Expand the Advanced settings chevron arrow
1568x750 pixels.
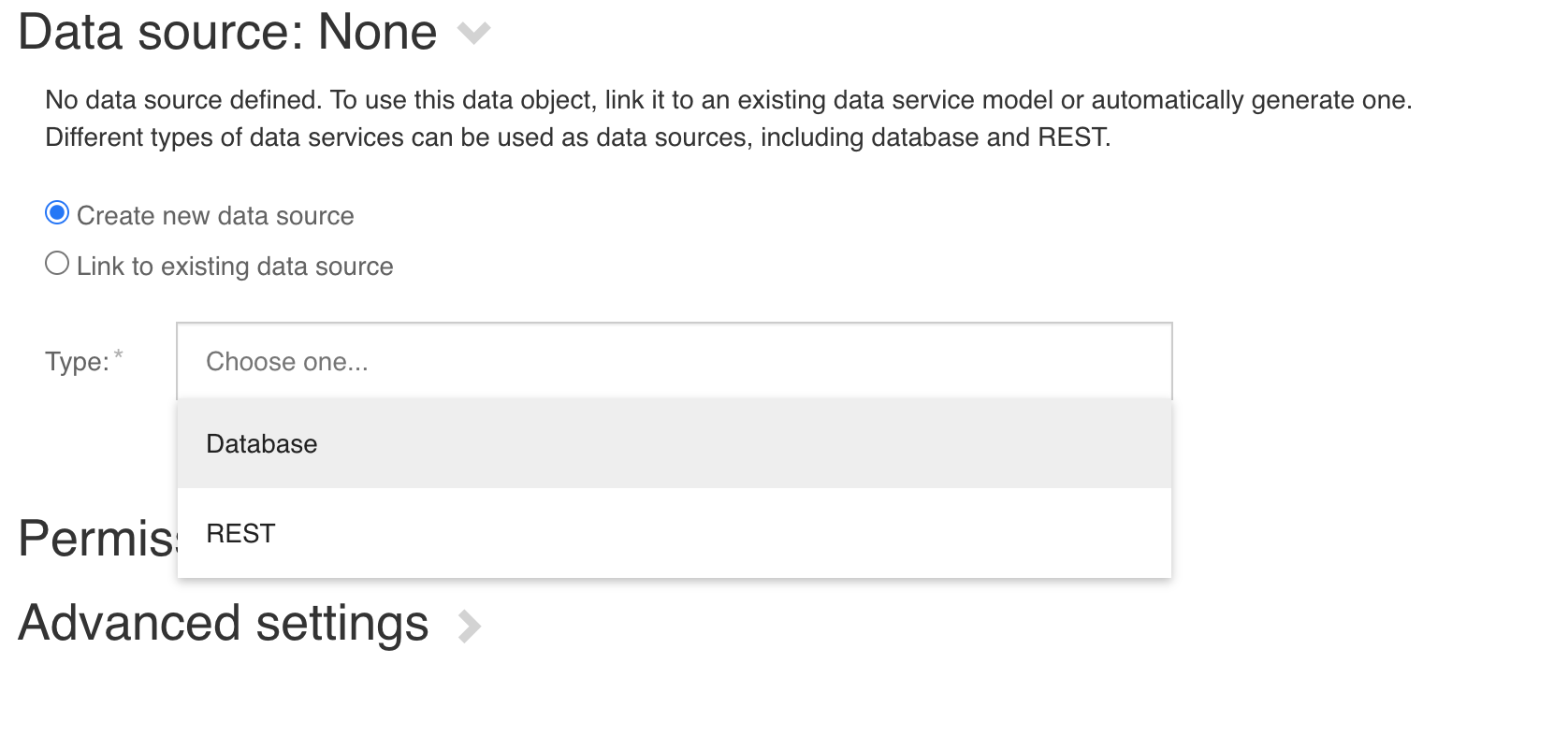point(469,626)
